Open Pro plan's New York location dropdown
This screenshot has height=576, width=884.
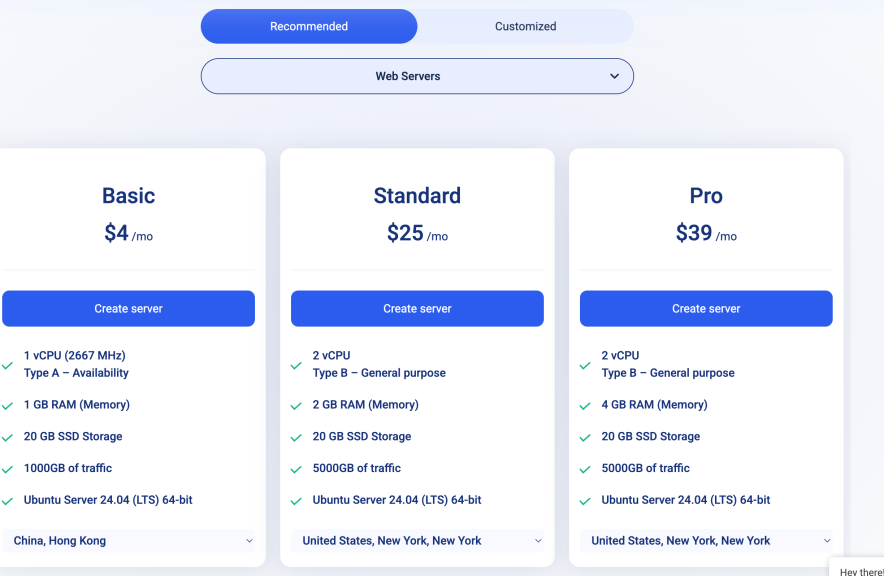(x=706, y=541)
